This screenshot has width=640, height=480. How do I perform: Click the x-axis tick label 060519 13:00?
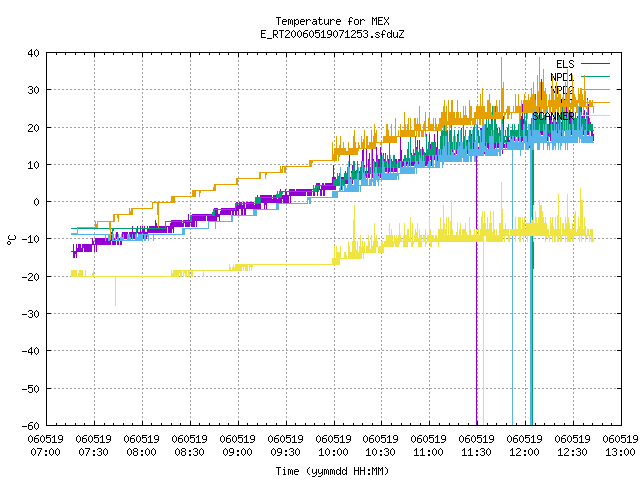(x=620, y=445)
